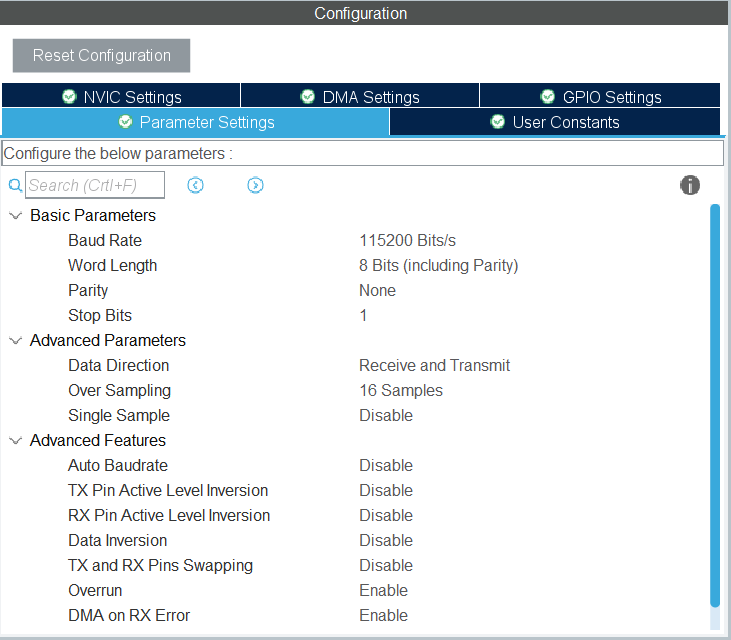The width and height of the screenshot is (731, 640).
Task: Click NVIC Settings green check icon
Action: point(69,96)
